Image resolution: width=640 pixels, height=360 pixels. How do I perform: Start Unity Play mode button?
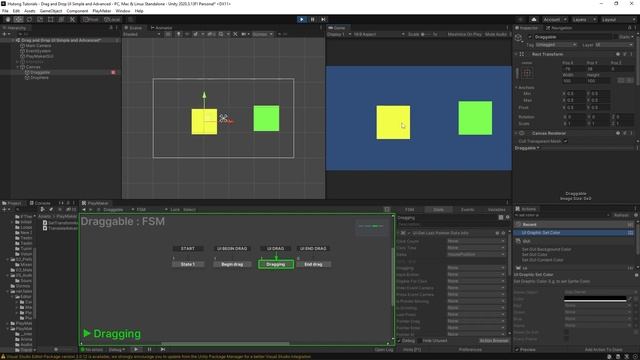click(302, 19)
